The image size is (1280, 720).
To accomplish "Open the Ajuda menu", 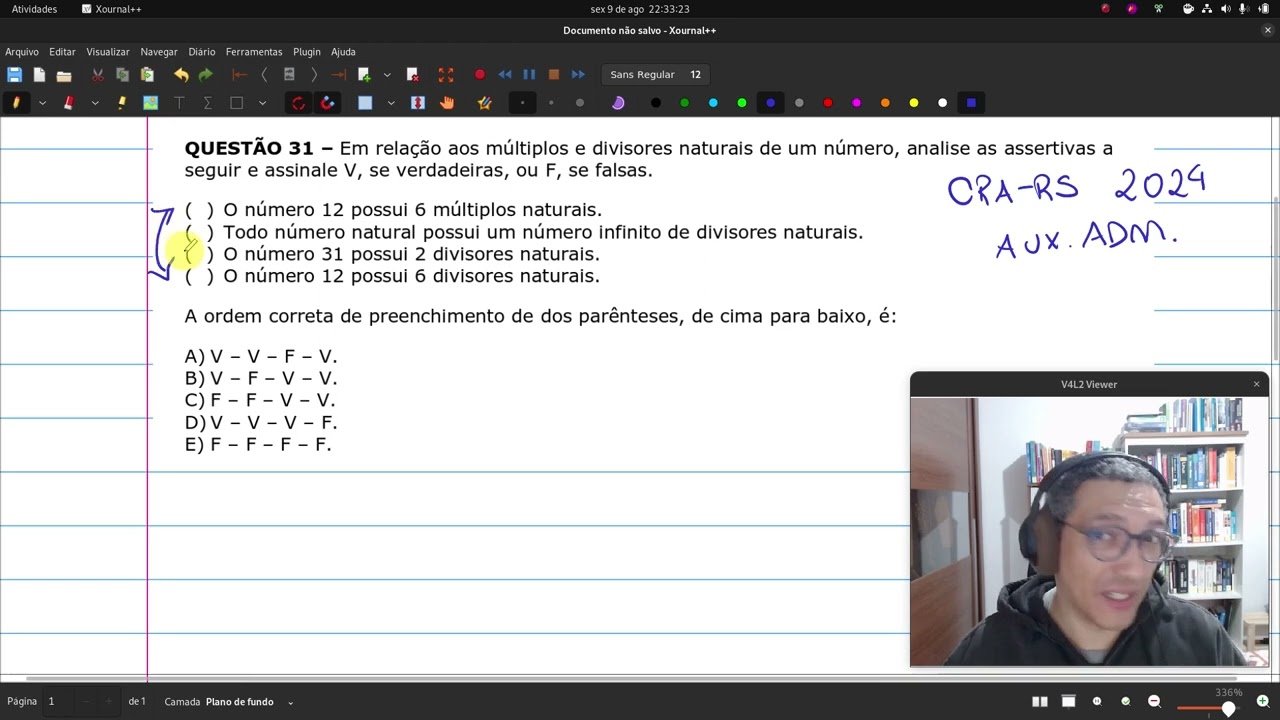I will coord(343,52).
